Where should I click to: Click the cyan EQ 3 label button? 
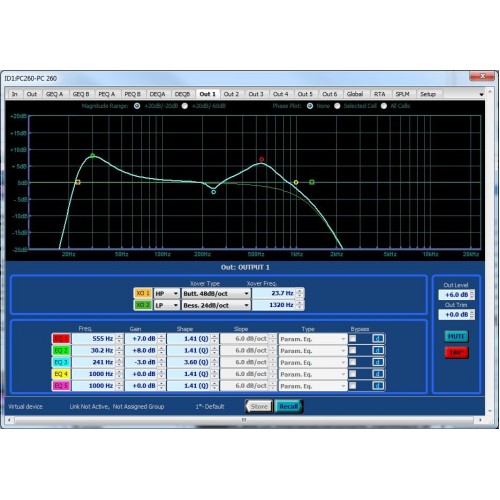pos(61,362)
